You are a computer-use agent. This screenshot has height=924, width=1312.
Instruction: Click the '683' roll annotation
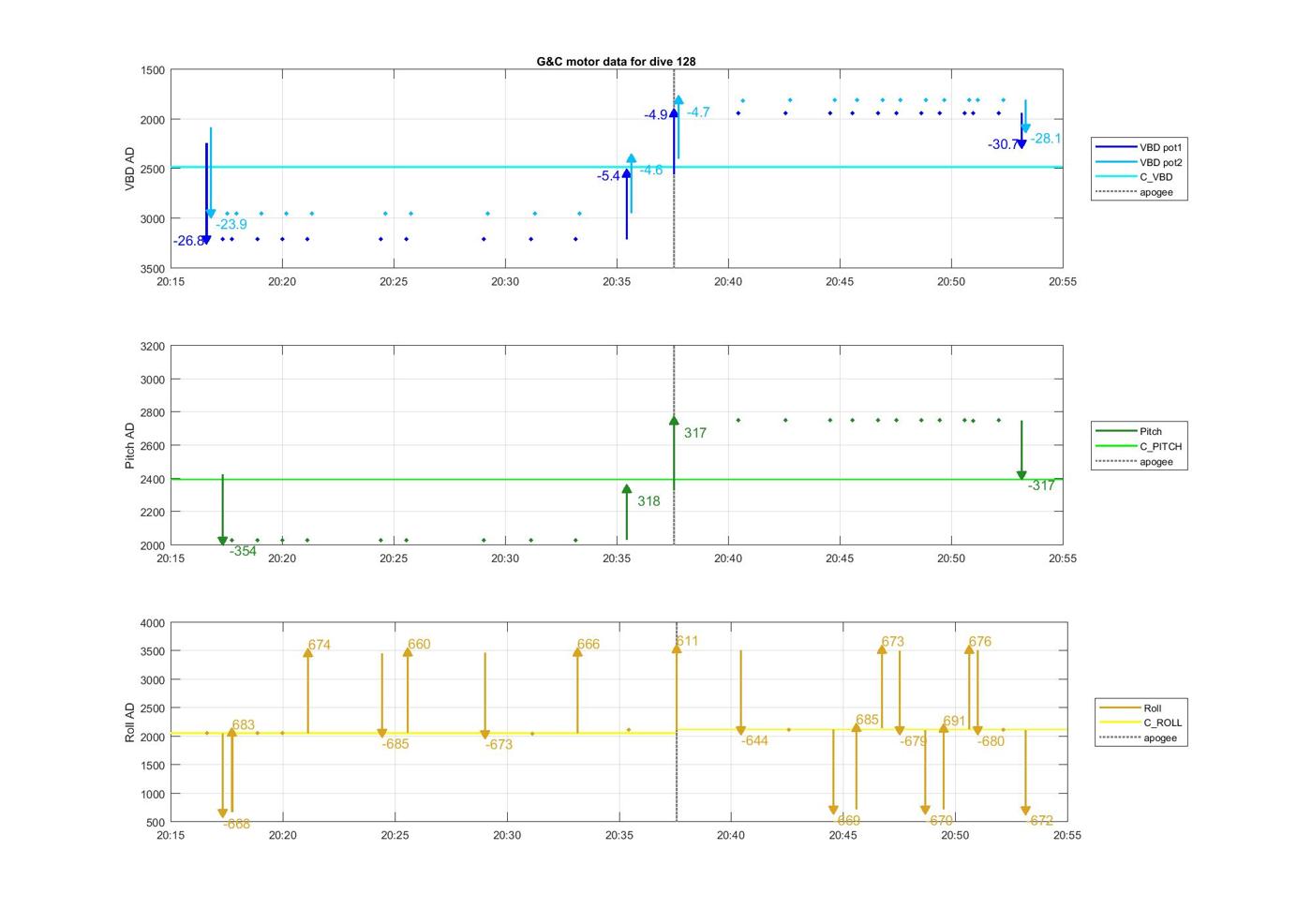click(x=244, y=725)
